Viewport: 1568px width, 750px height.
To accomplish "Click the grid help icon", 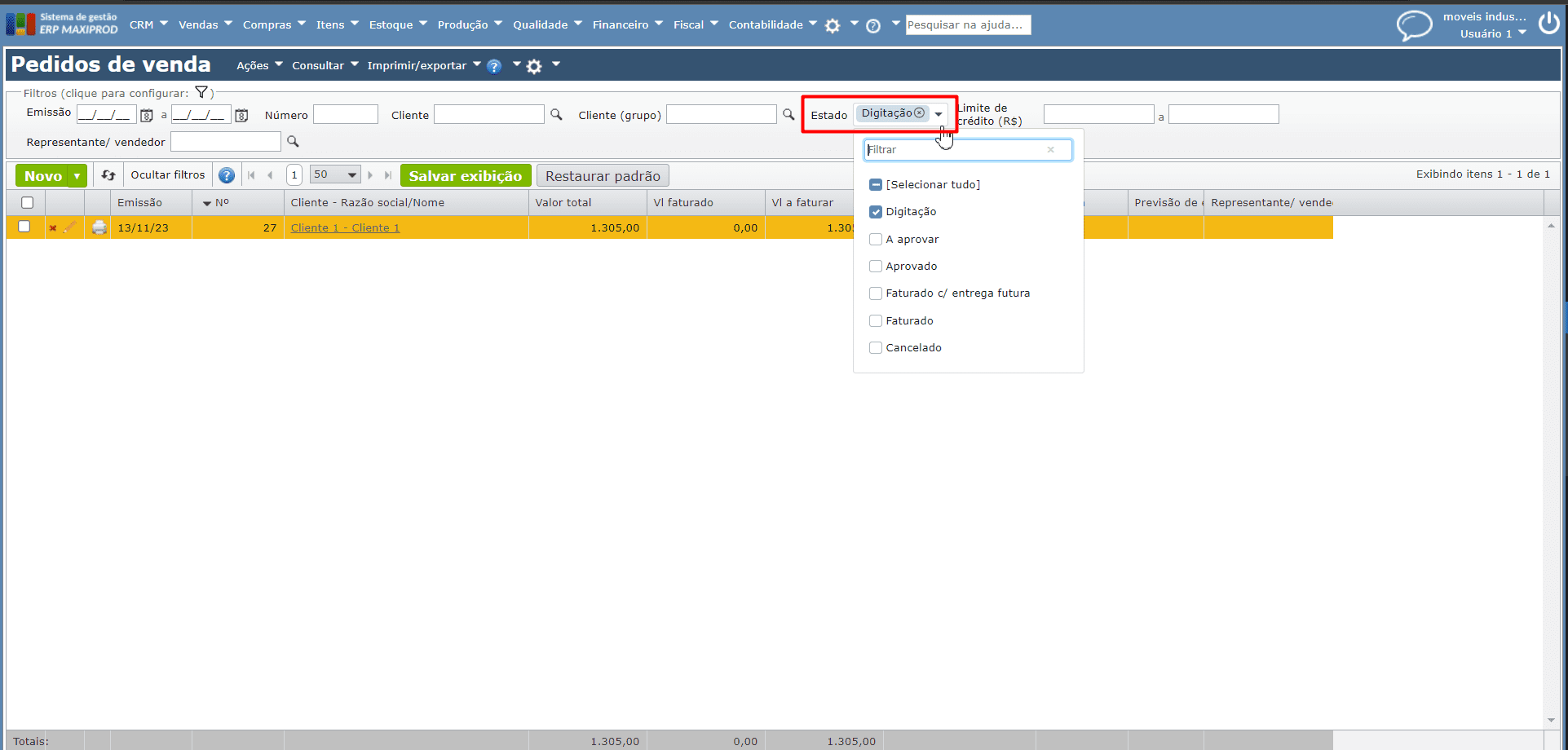I will tap(227, 175).
